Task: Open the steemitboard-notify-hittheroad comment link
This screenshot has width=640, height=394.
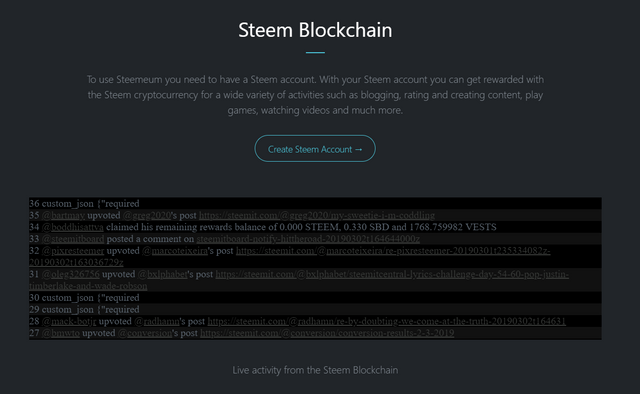Action: [308, 239]
